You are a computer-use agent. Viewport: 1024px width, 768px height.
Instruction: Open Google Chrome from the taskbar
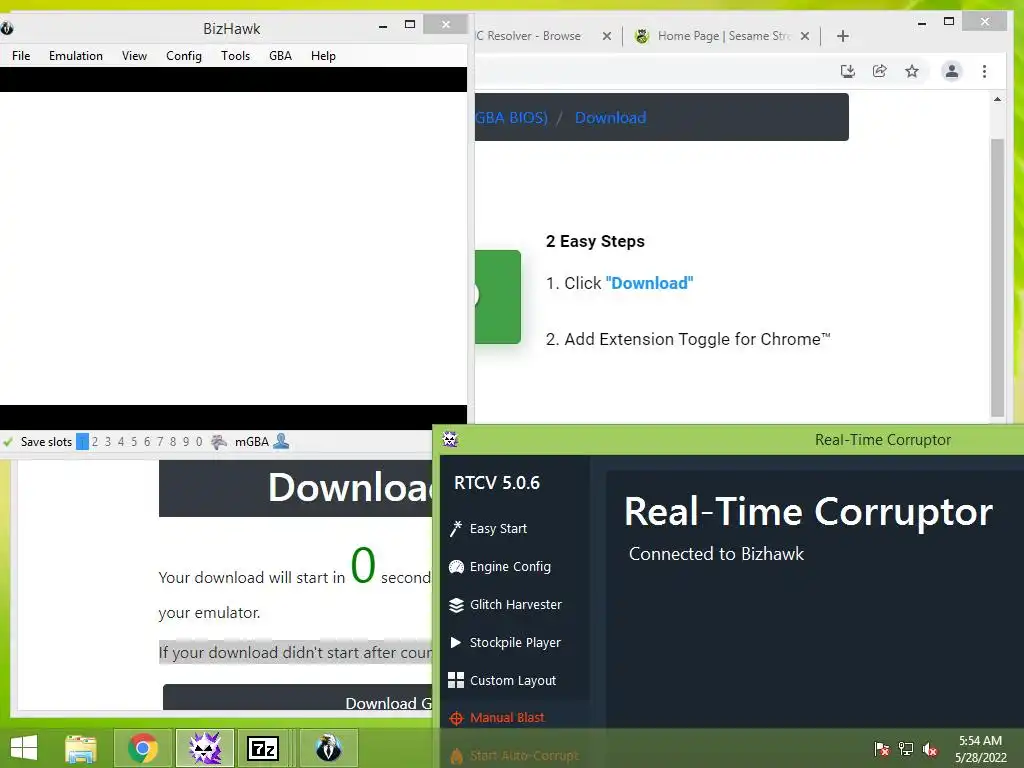click(x=143, y=748)
